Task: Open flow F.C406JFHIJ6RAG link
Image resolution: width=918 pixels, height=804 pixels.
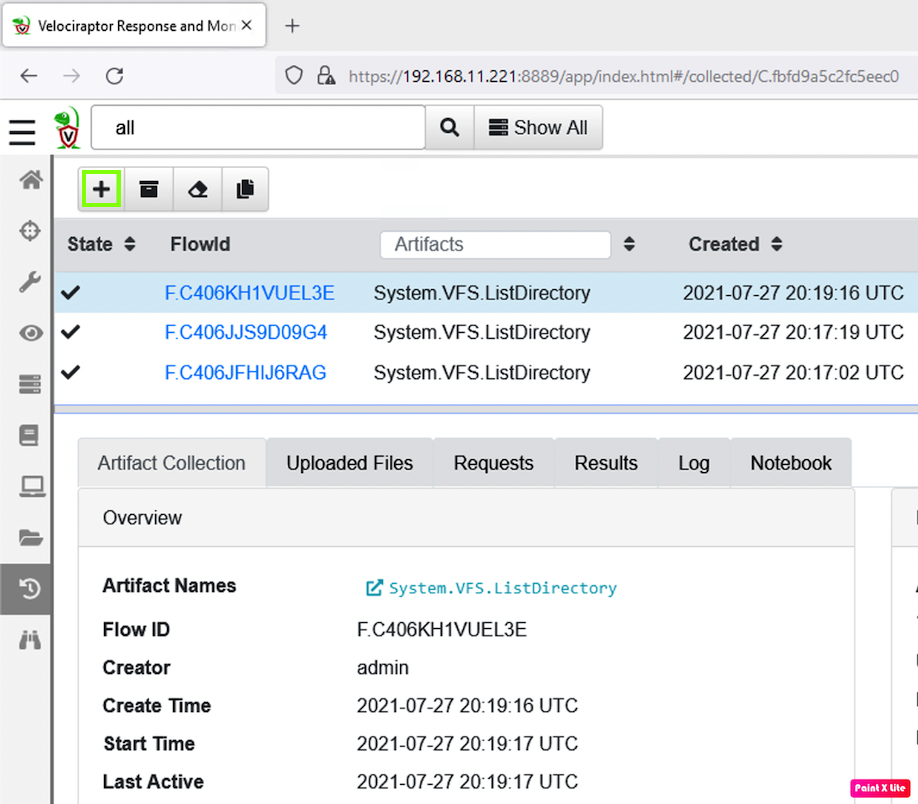Action: (x=245, y=372)
